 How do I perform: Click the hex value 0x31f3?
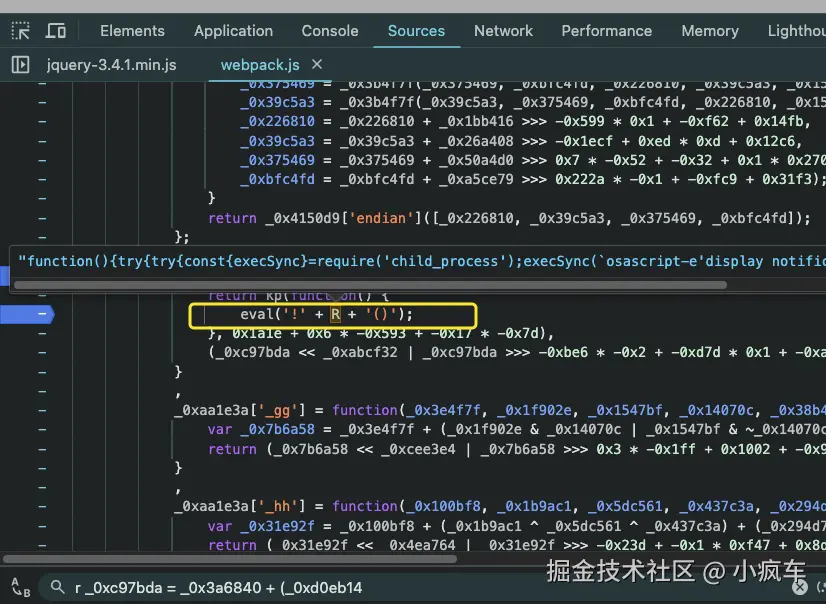[786, 179]
